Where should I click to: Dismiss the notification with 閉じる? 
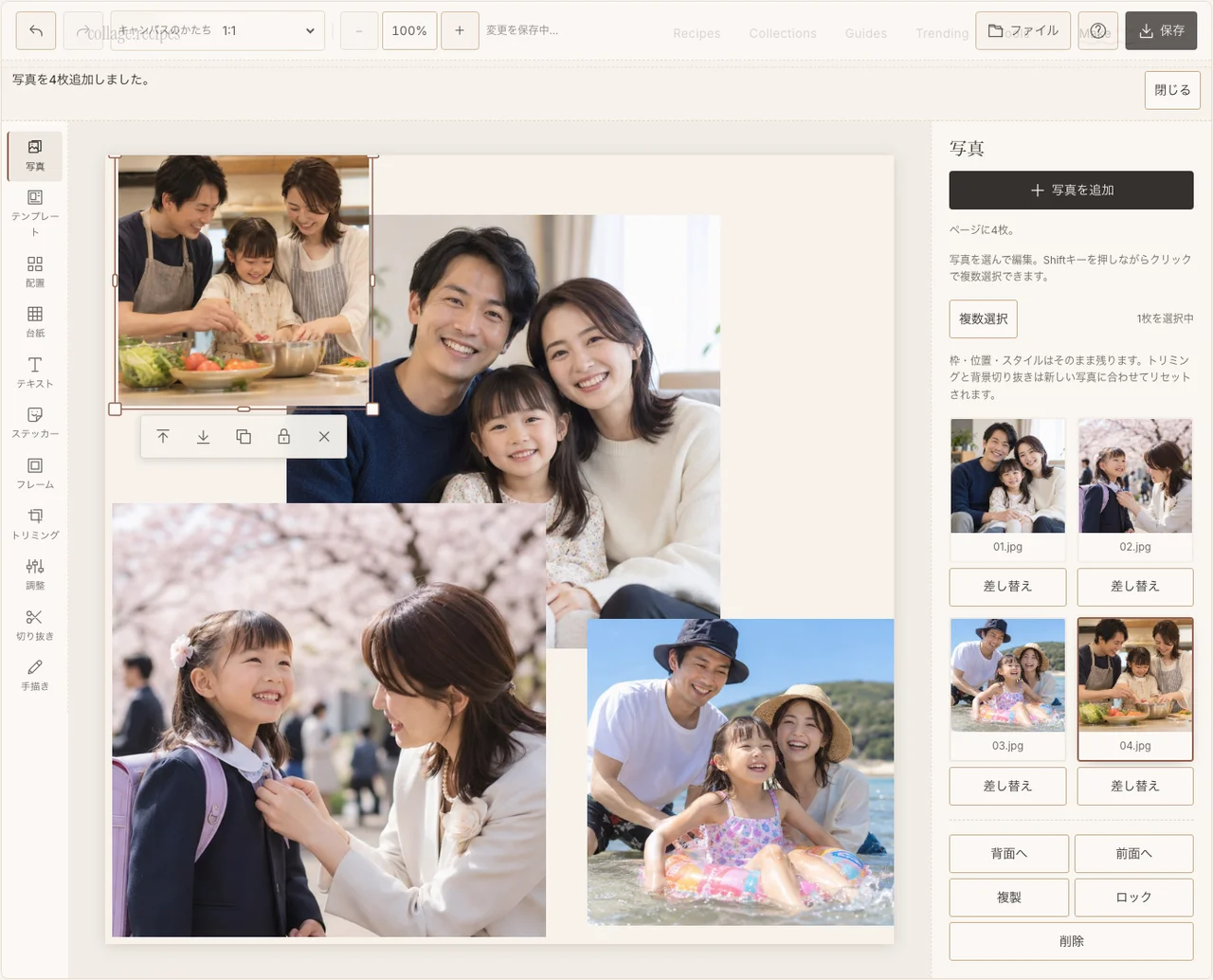[x=1172, y=90]
